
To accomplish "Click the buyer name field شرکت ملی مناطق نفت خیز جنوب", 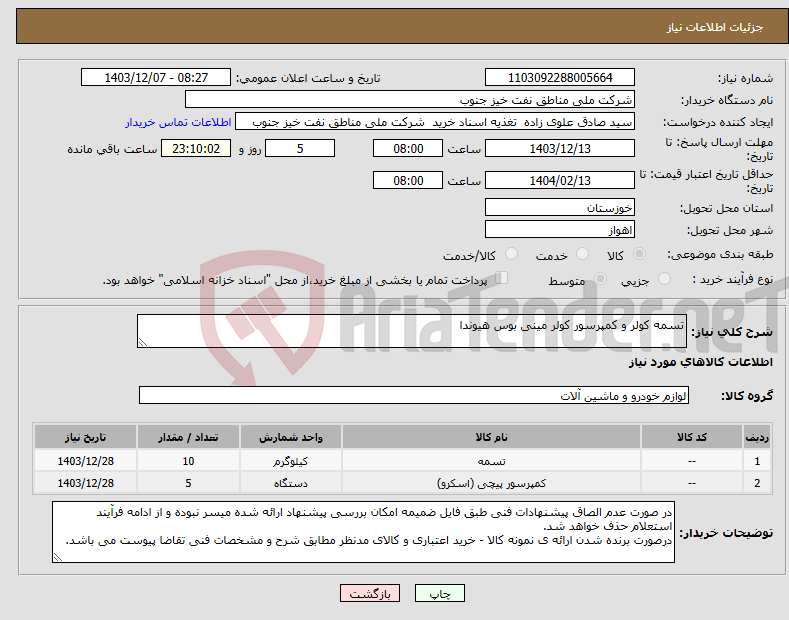I will [x=410, y=100].
